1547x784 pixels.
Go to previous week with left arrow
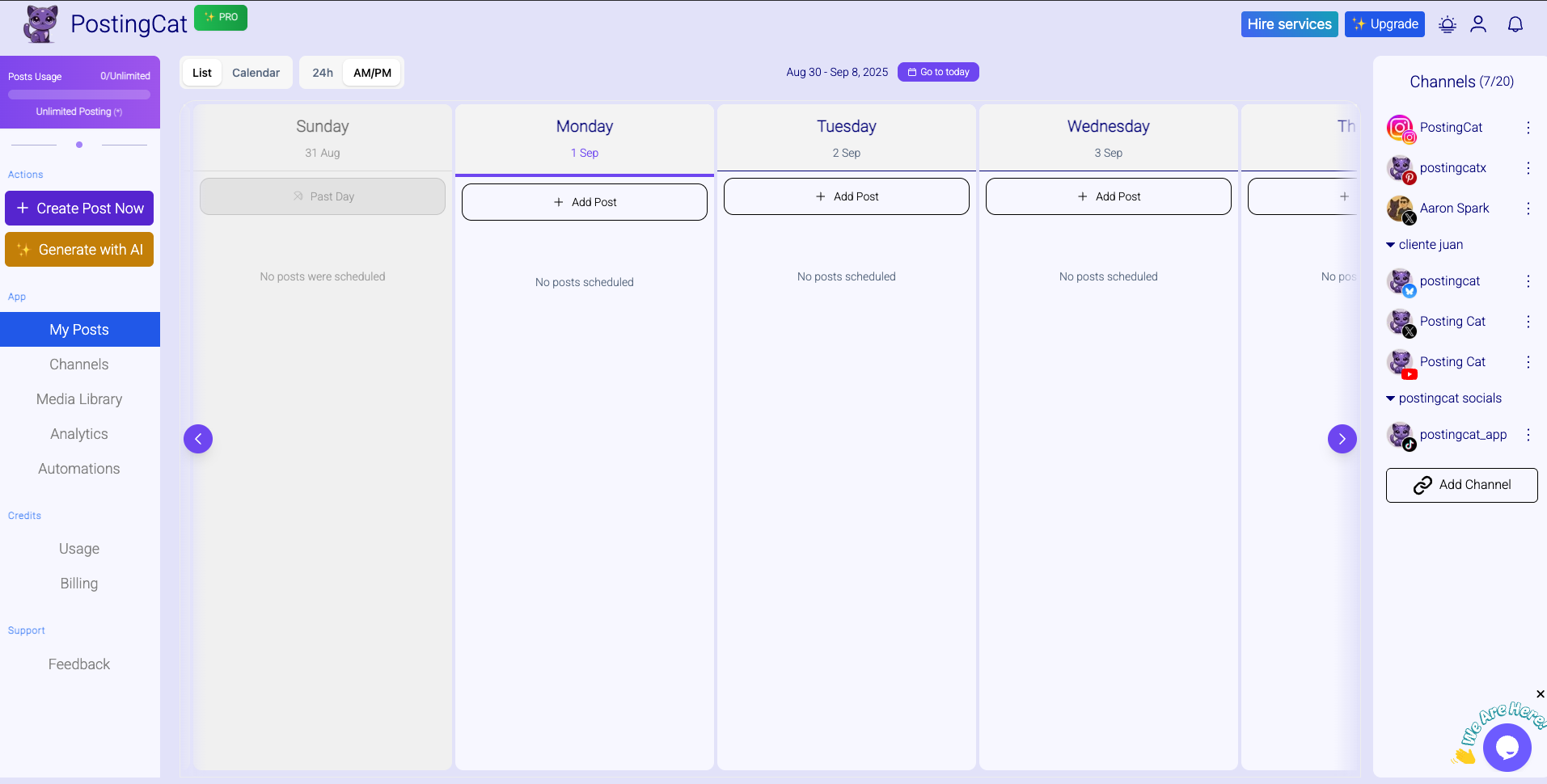click(x=198, y=439)
